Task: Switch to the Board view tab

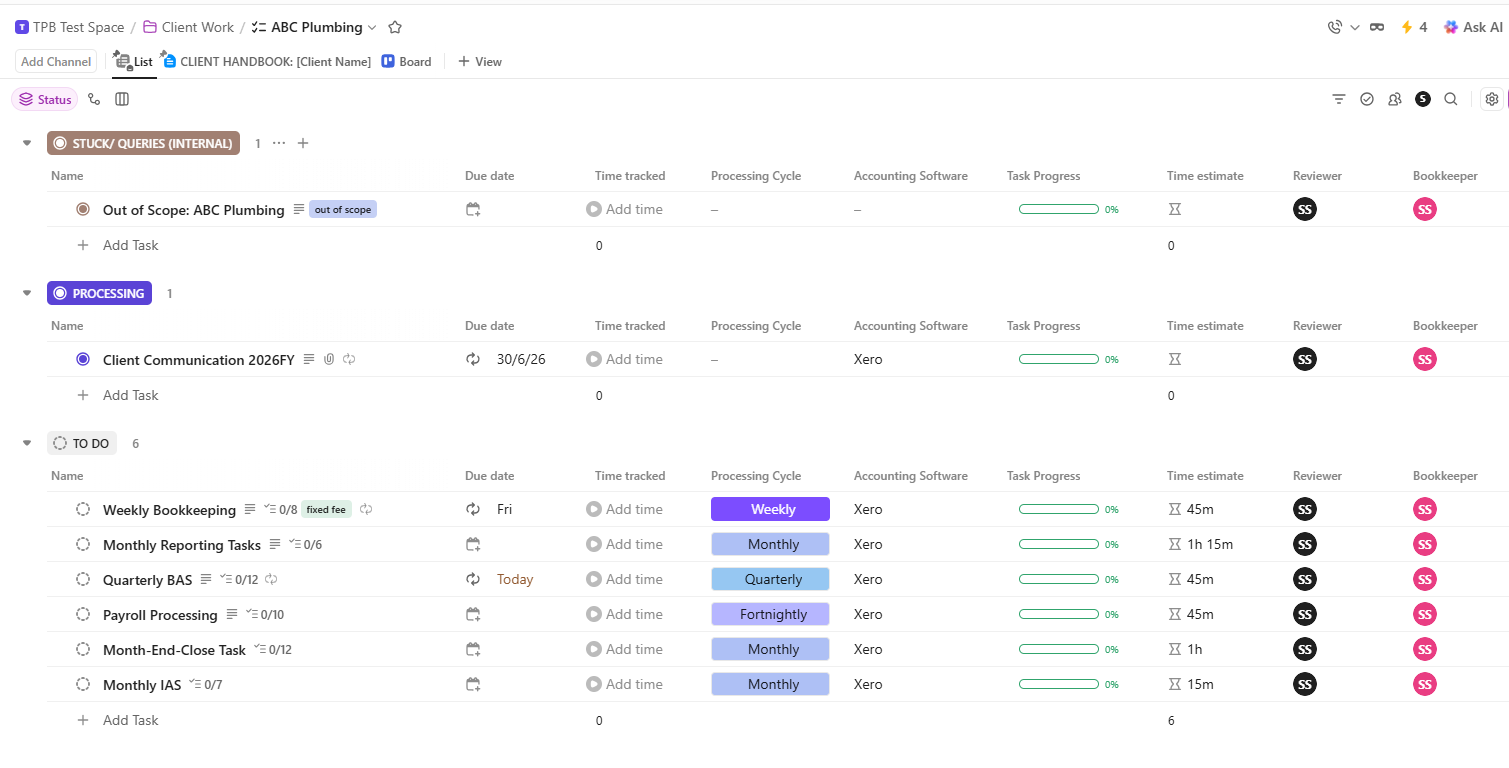Action: [406, 61]
